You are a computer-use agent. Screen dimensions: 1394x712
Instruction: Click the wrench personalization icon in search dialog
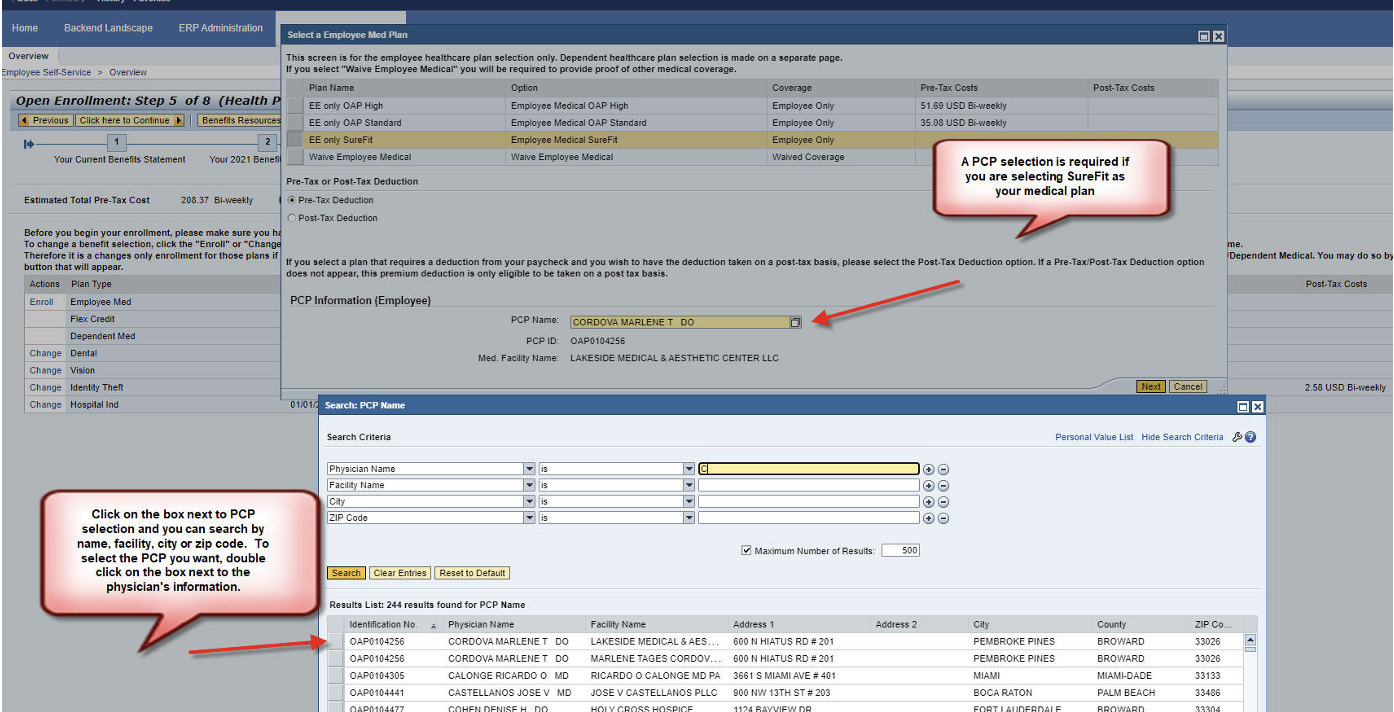pyautogui.click(x=1238, y=437)
